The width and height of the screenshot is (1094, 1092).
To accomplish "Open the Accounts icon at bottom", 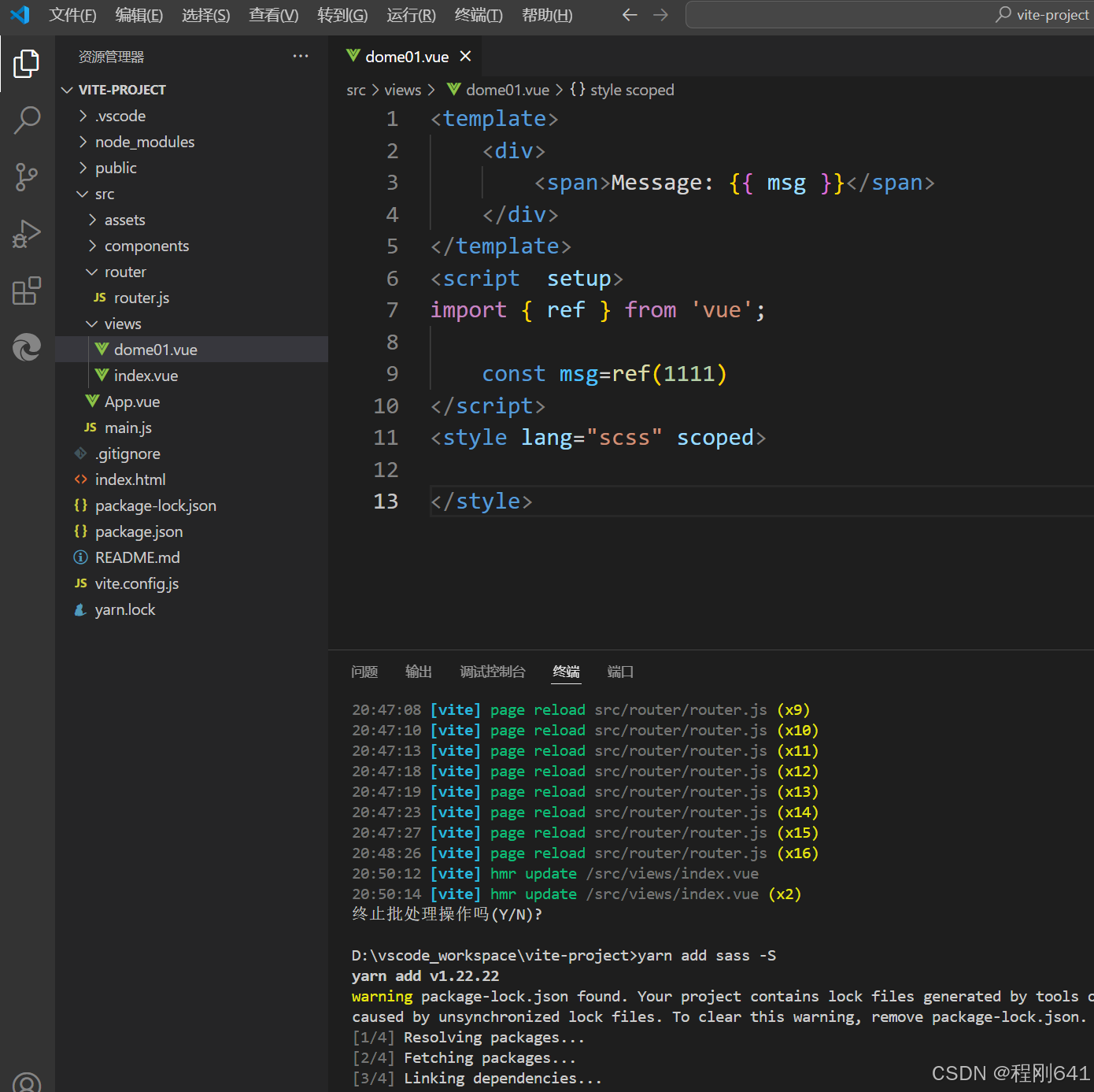I will [27, 1083].
